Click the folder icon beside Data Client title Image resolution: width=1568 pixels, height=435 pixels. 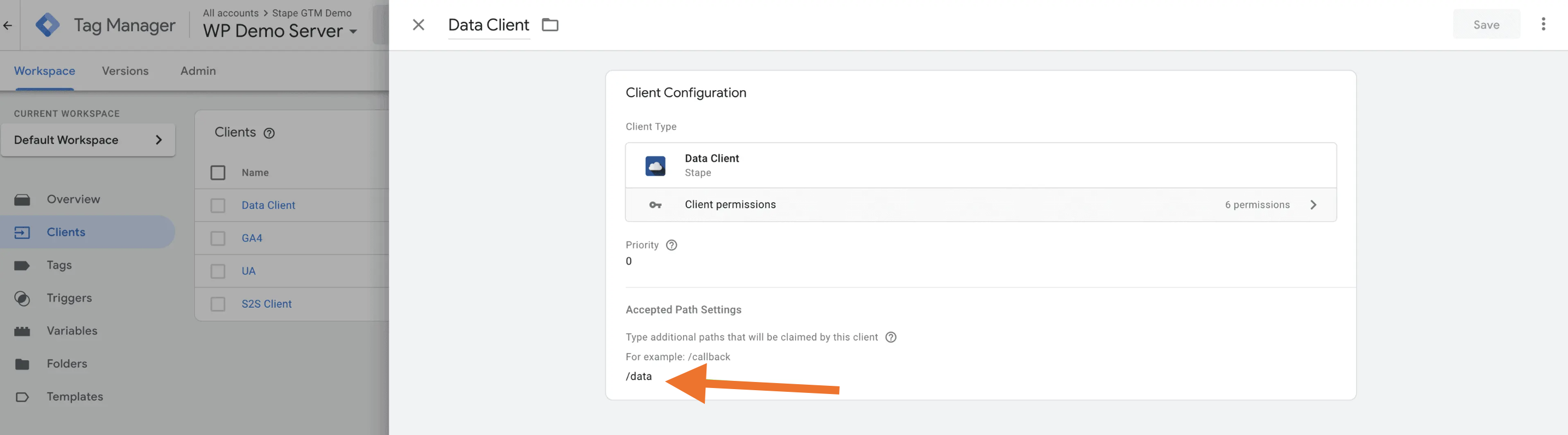(550, 25)
